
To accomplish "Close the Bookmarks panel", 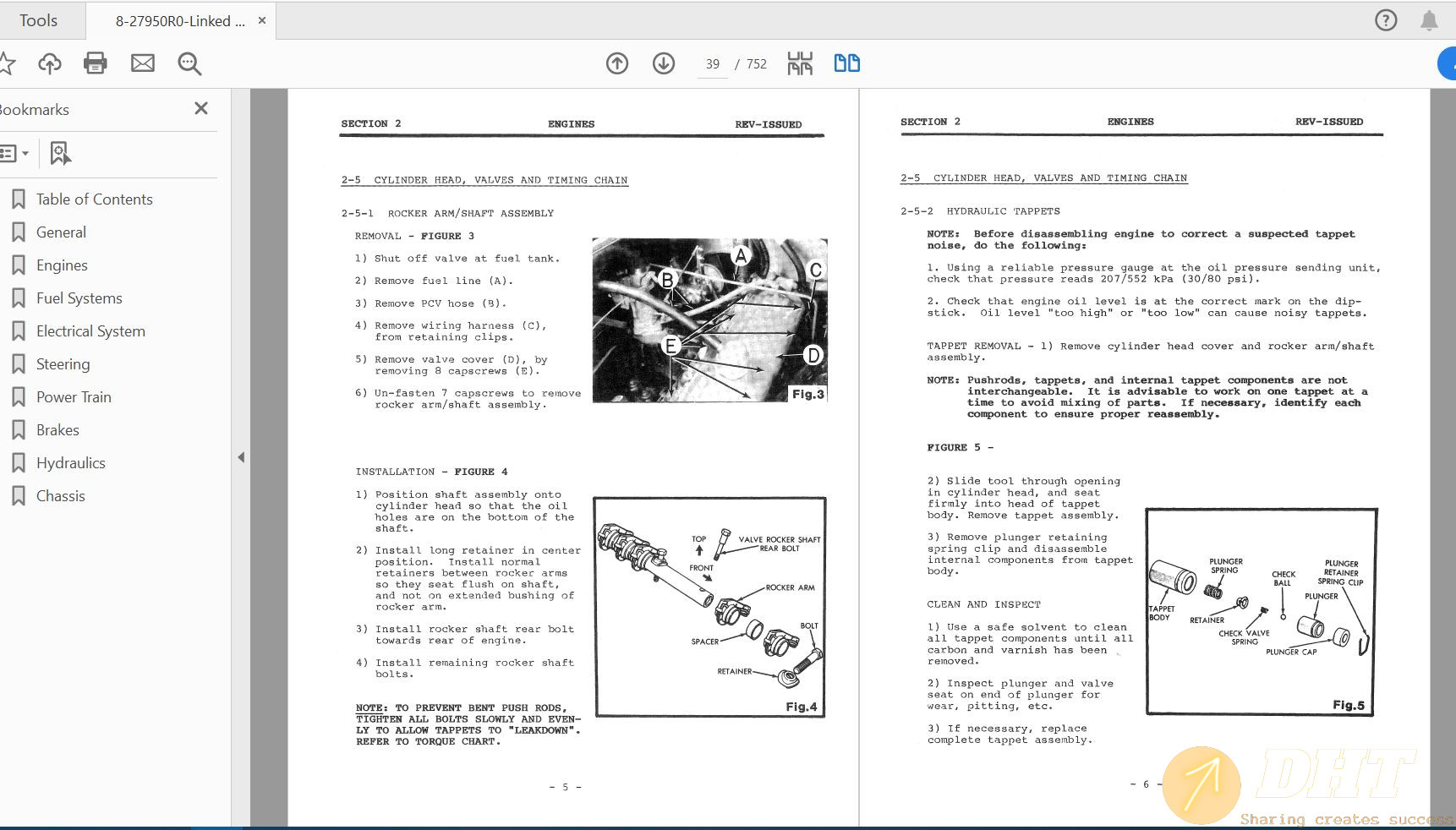I will click(201, 108).
